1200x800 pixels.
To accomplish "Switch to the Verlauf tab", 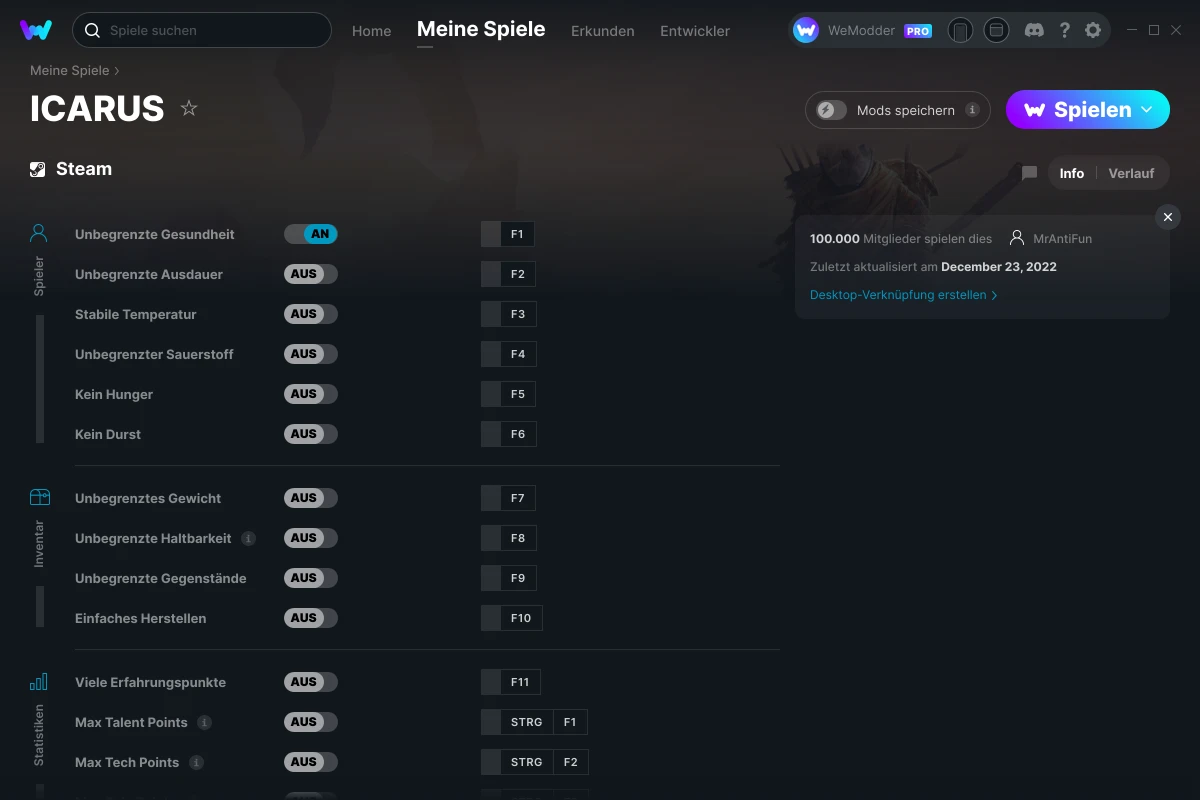I will 1131,173.
